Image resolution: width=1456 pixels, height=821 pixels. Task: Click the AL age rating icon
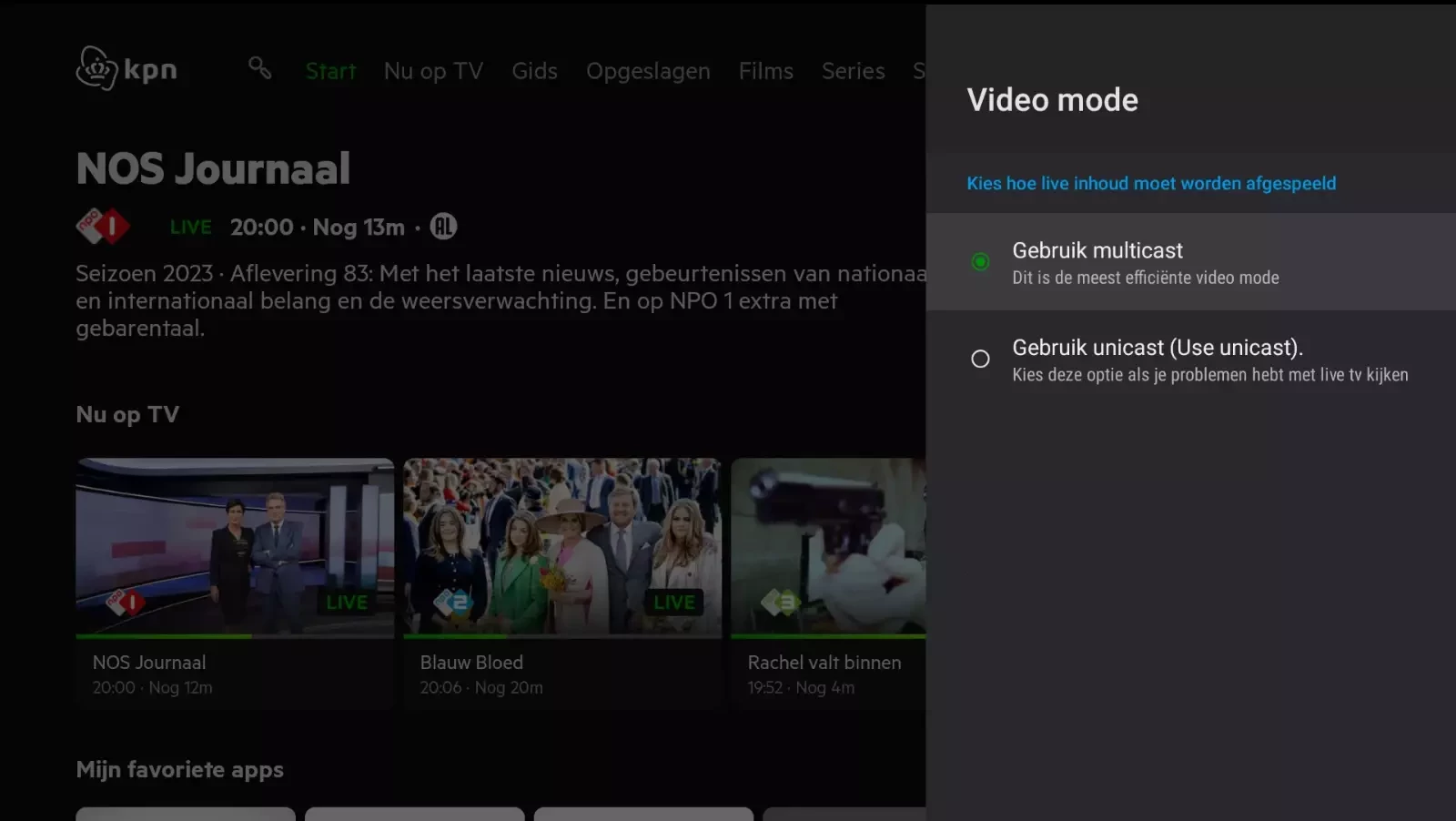click(x=443, y=226)
